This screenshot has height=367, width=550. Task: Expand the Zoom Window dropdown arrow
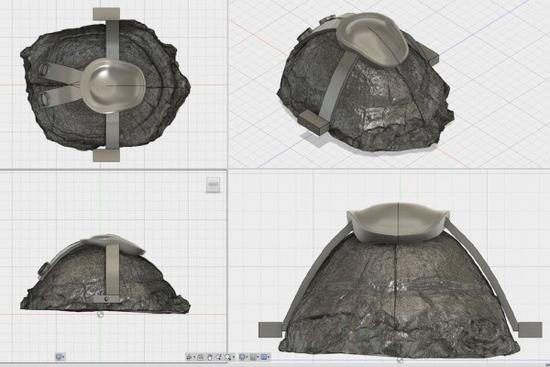pyautogui.click(x=234, y=357)
